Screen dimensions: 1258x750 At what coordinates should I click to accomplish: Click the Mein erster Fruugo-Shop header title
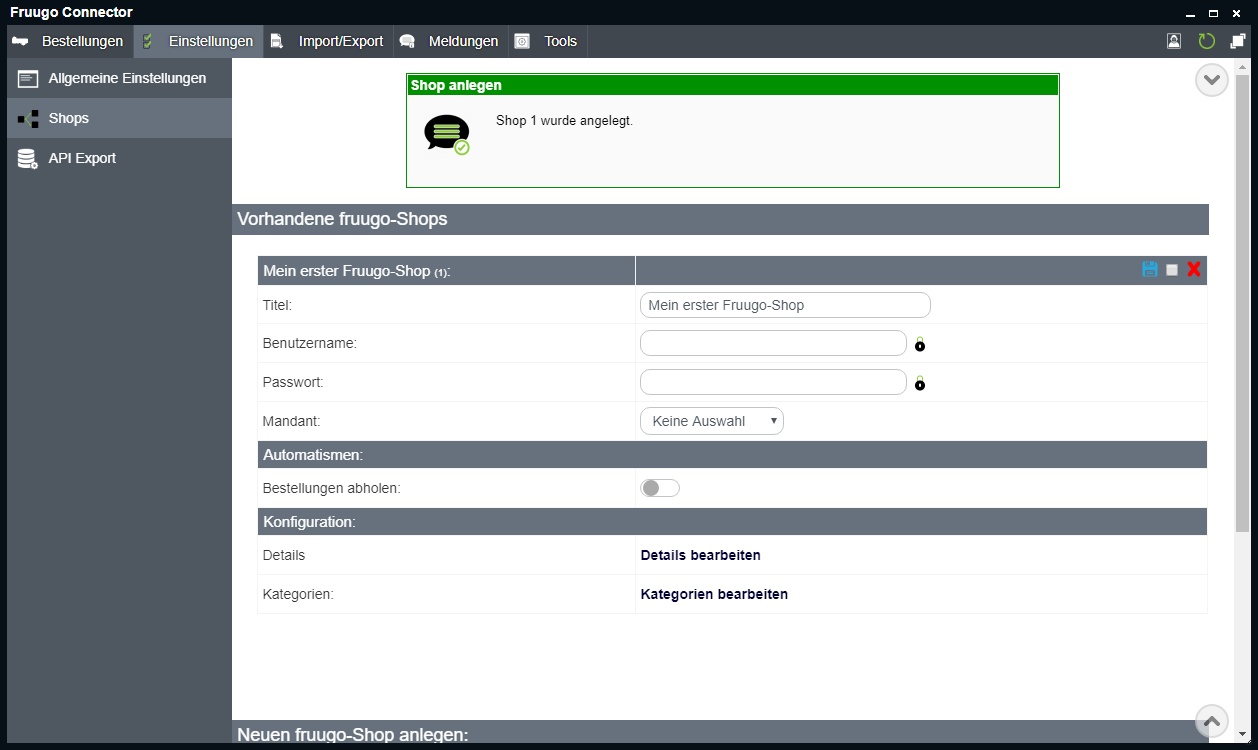(356, 271)
